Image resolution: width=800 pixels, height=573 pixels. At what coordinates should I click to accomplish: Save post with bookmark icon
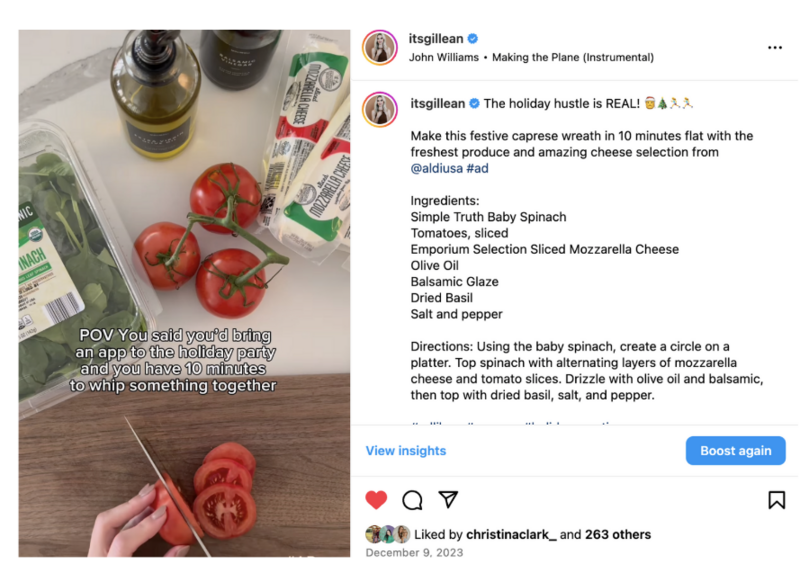[776, 500]
